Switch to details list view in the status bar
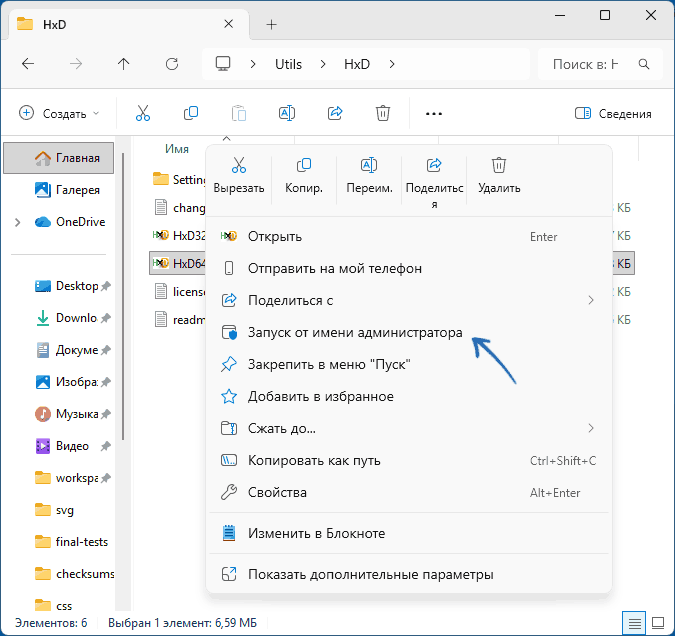675x636 pixels. (634, 623)
